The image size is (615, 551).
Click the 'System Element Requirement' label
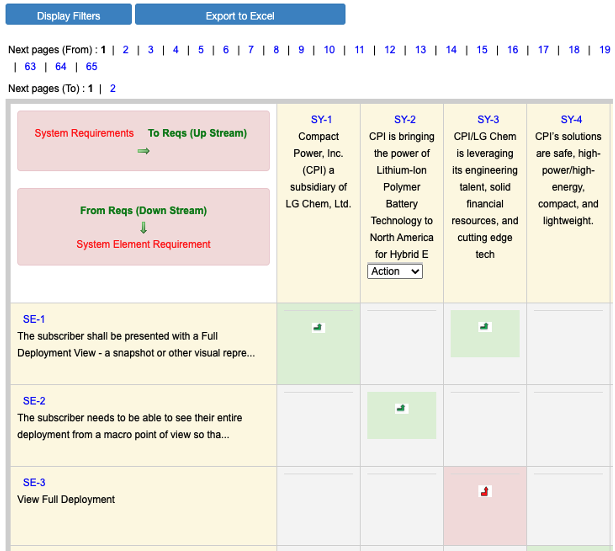click(x=144, y=244)
